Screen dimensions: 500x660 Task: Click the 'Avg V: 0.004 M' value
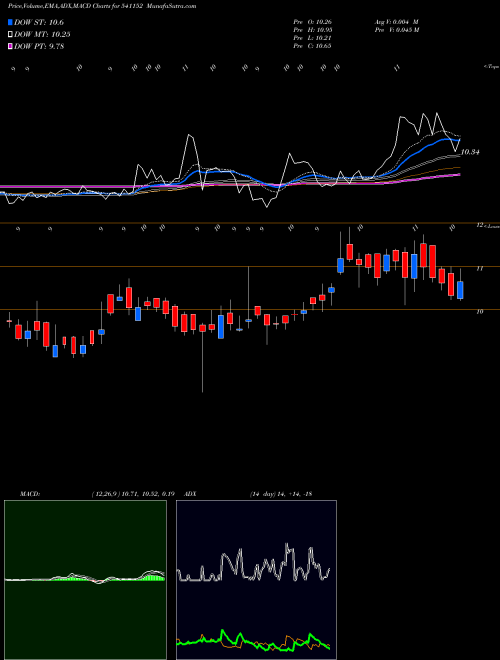pos(396,22)
